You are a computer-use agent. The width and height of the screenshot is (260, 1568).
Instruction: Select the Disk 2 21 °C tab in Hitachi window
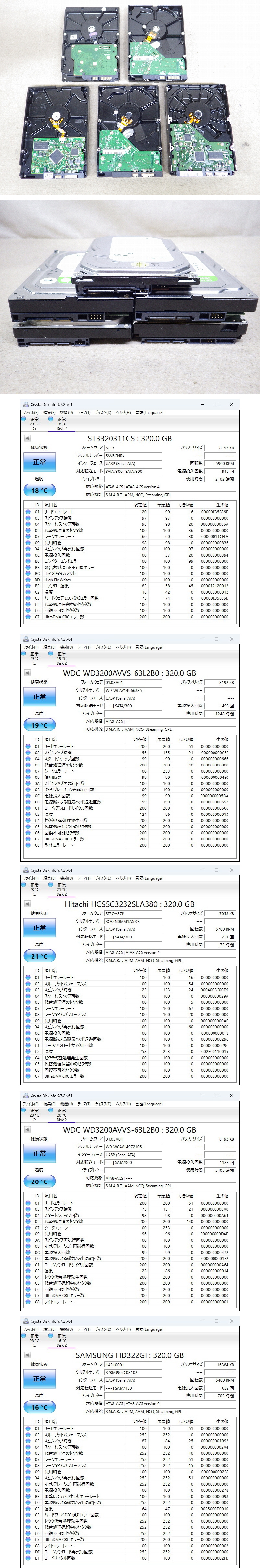tap(62, 889)
